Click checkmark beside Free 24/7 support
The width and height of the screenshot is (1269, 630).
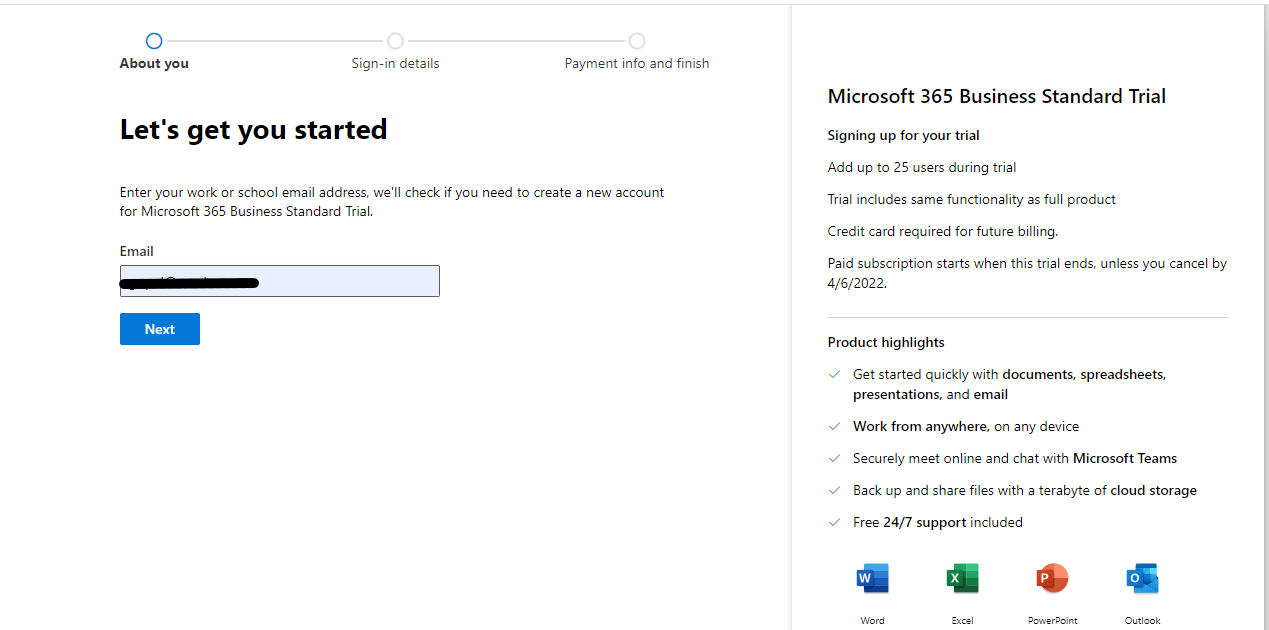[834, 522]
